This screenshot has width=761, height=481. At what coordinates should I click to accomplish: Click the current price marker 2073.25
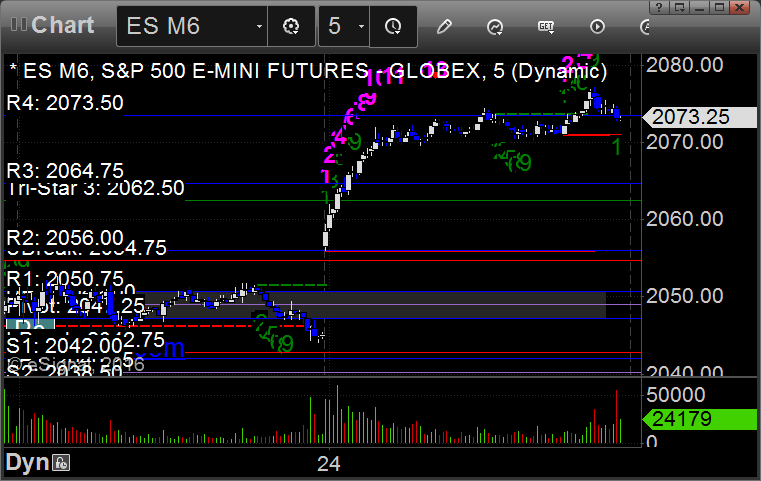tap(699, 117)
